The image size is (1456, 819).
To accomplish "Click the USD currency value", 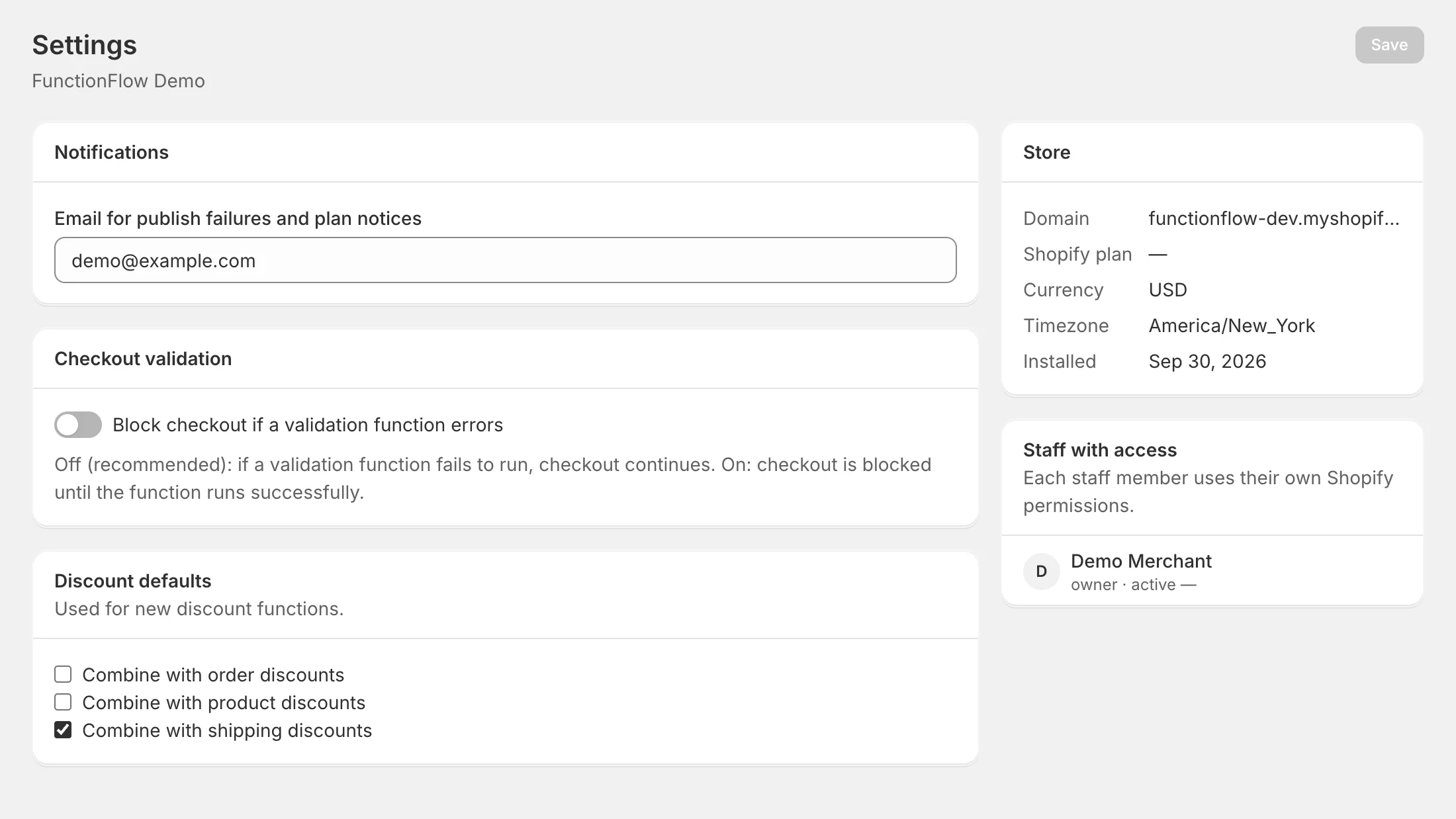I will coord(1168,290).
